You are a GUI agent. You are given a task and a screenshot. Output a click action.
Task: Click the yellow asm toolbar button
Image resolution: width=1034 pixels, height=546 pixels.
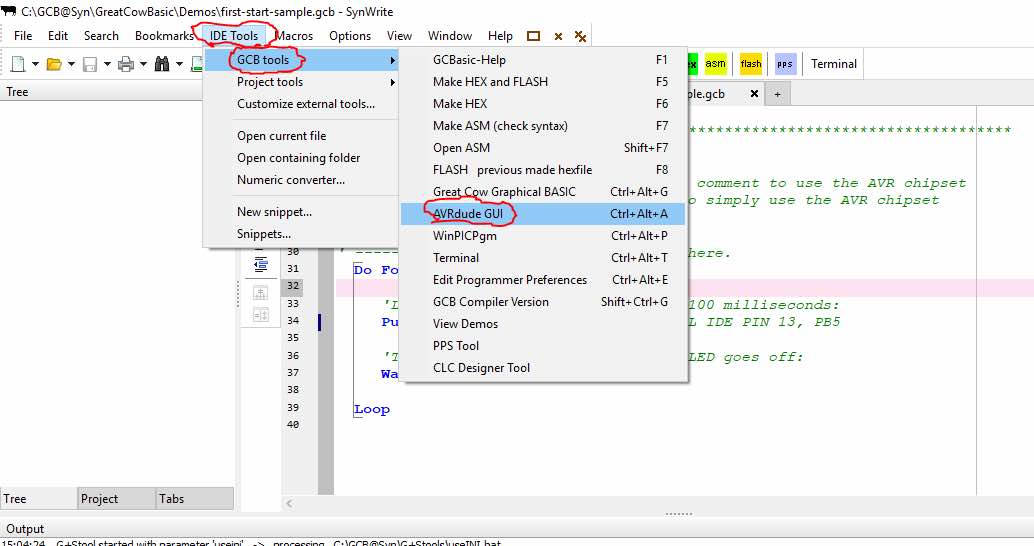pos(715,64)
